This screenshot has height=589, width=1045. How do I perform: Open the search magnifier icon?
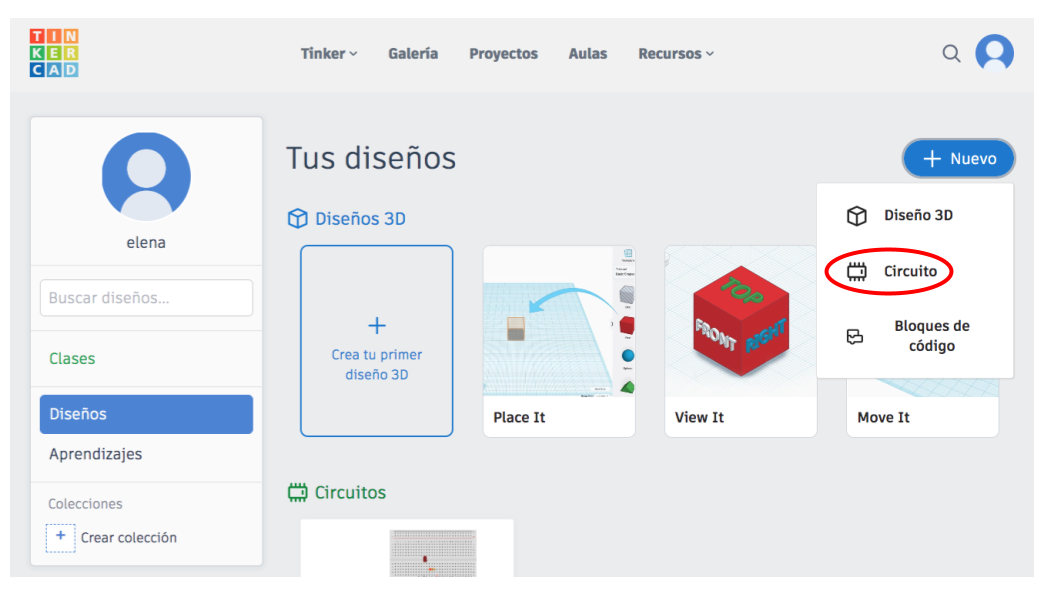pyautogui.click(x=951, y=53)
